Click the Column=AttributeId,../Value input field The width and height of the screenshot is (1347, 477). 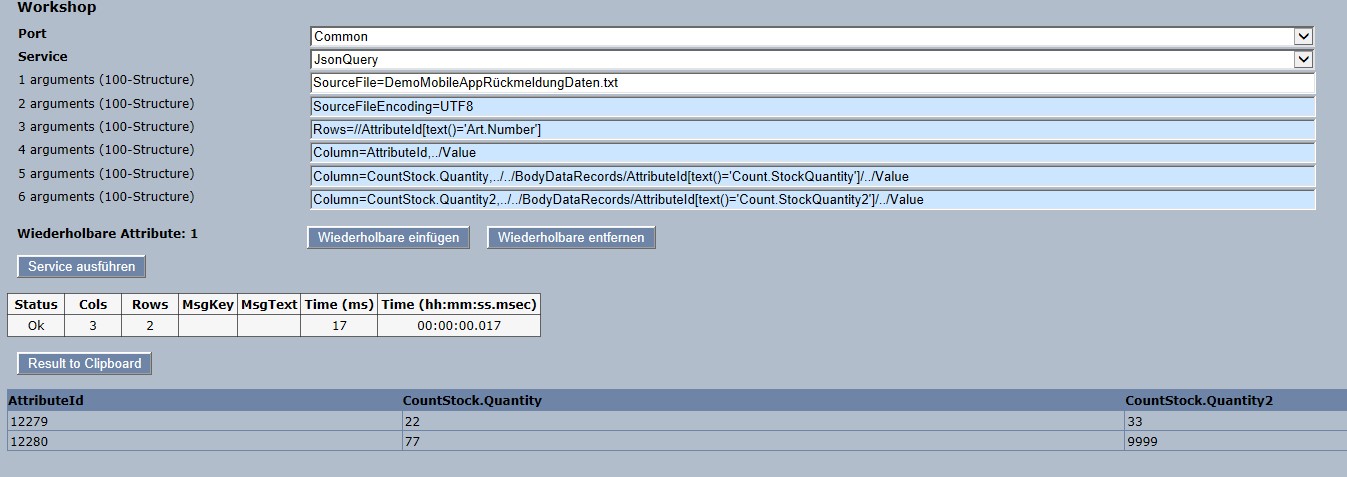point(813,153)
